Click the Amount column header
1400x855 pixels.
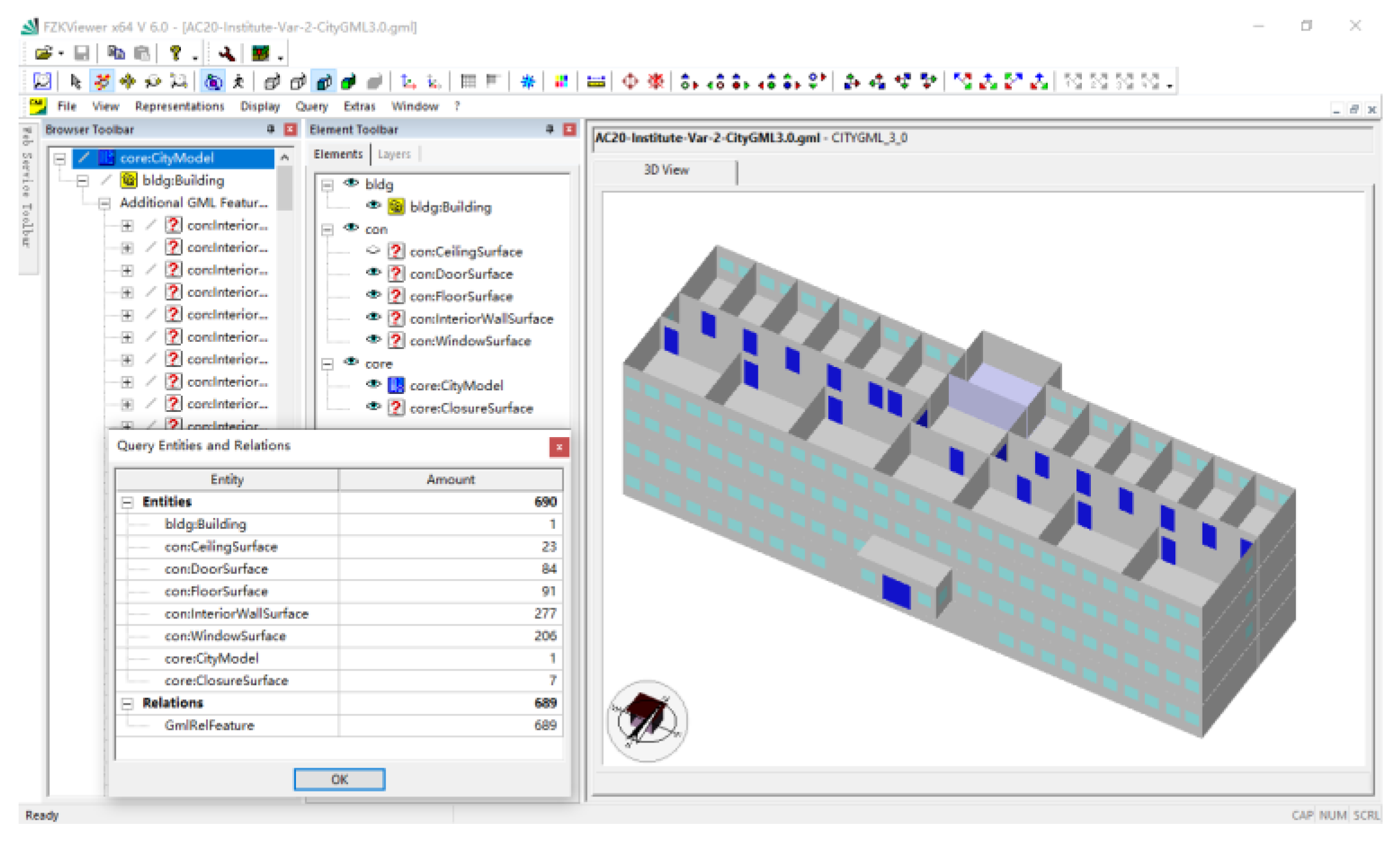tap(450, 480)
